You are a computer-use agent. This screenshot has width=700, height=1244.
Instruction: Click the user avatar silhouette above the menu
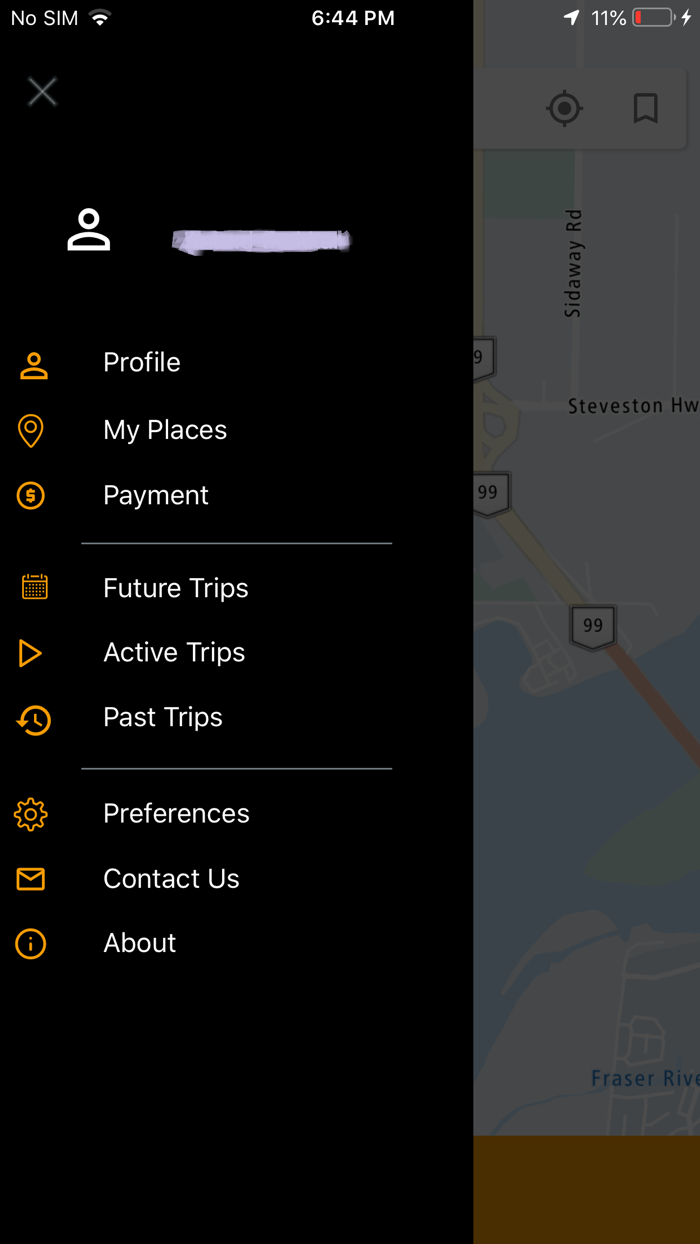click(x=89, y=229)
